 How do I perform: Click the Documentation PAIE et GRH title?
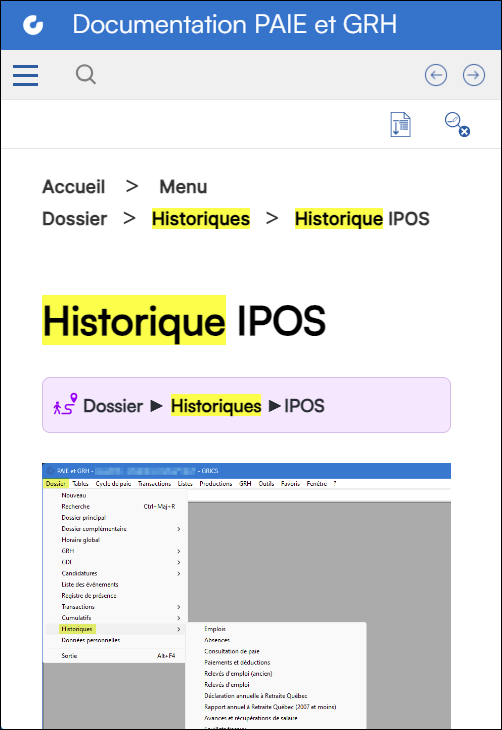(235, 25)
